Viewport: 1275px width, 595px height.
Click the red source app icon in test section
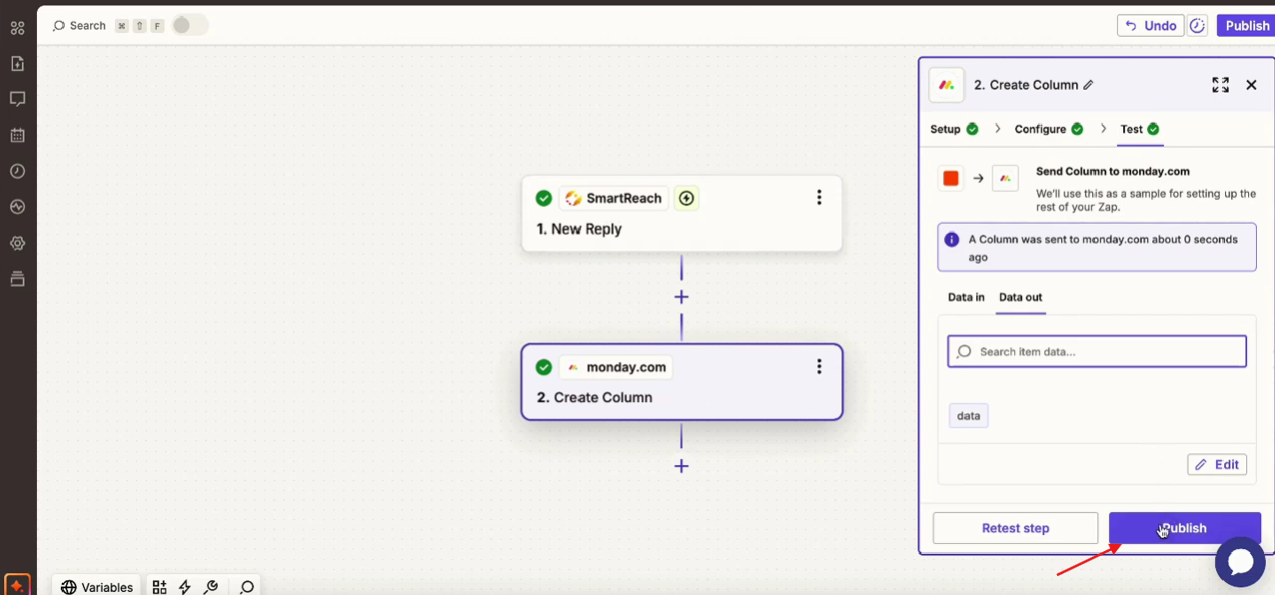coord(951,178)
